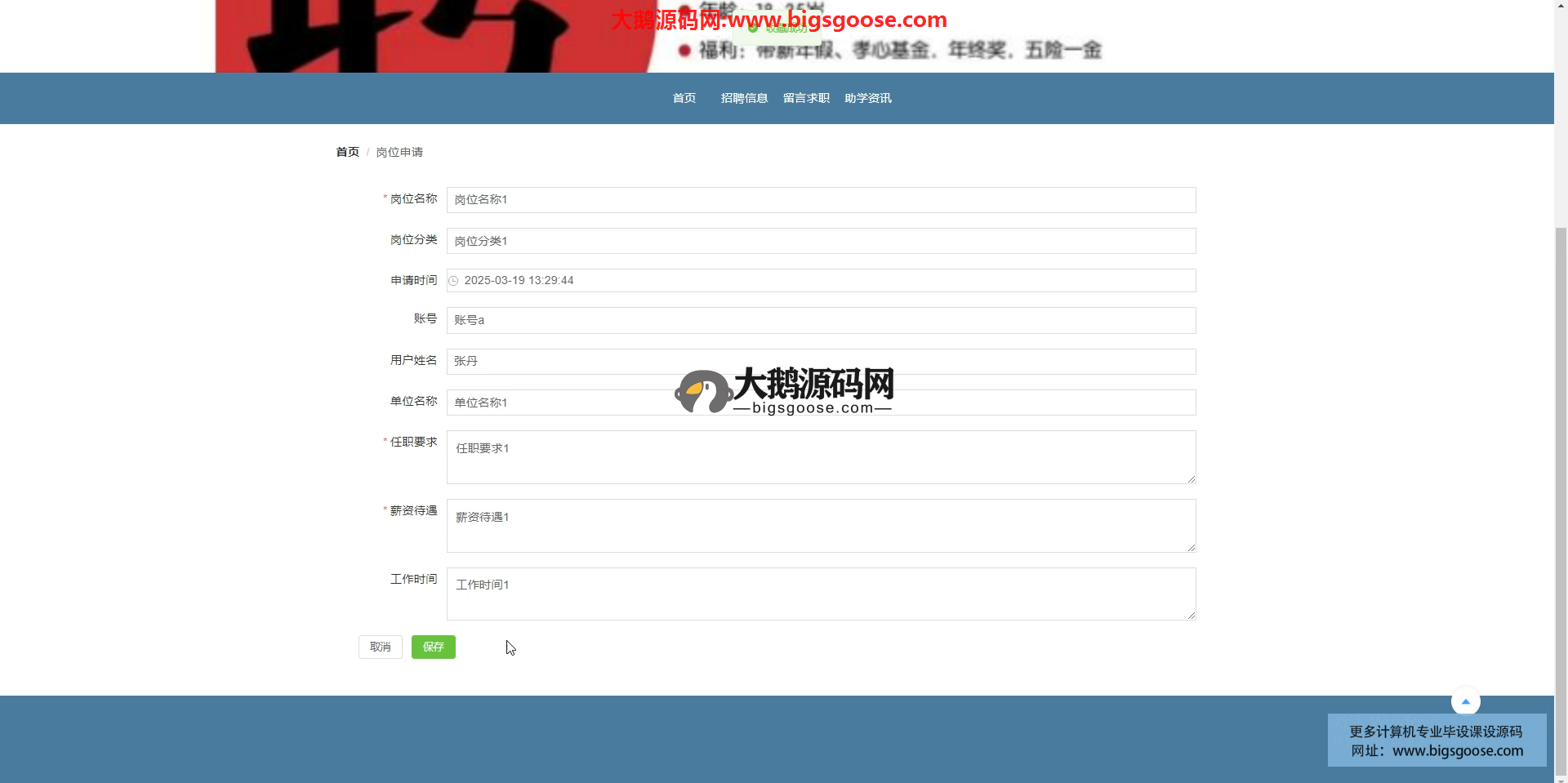The image size is (1568, 783).
Task: Click the clock icon in 申请时间 field
Action: click(x=453, y=281)
